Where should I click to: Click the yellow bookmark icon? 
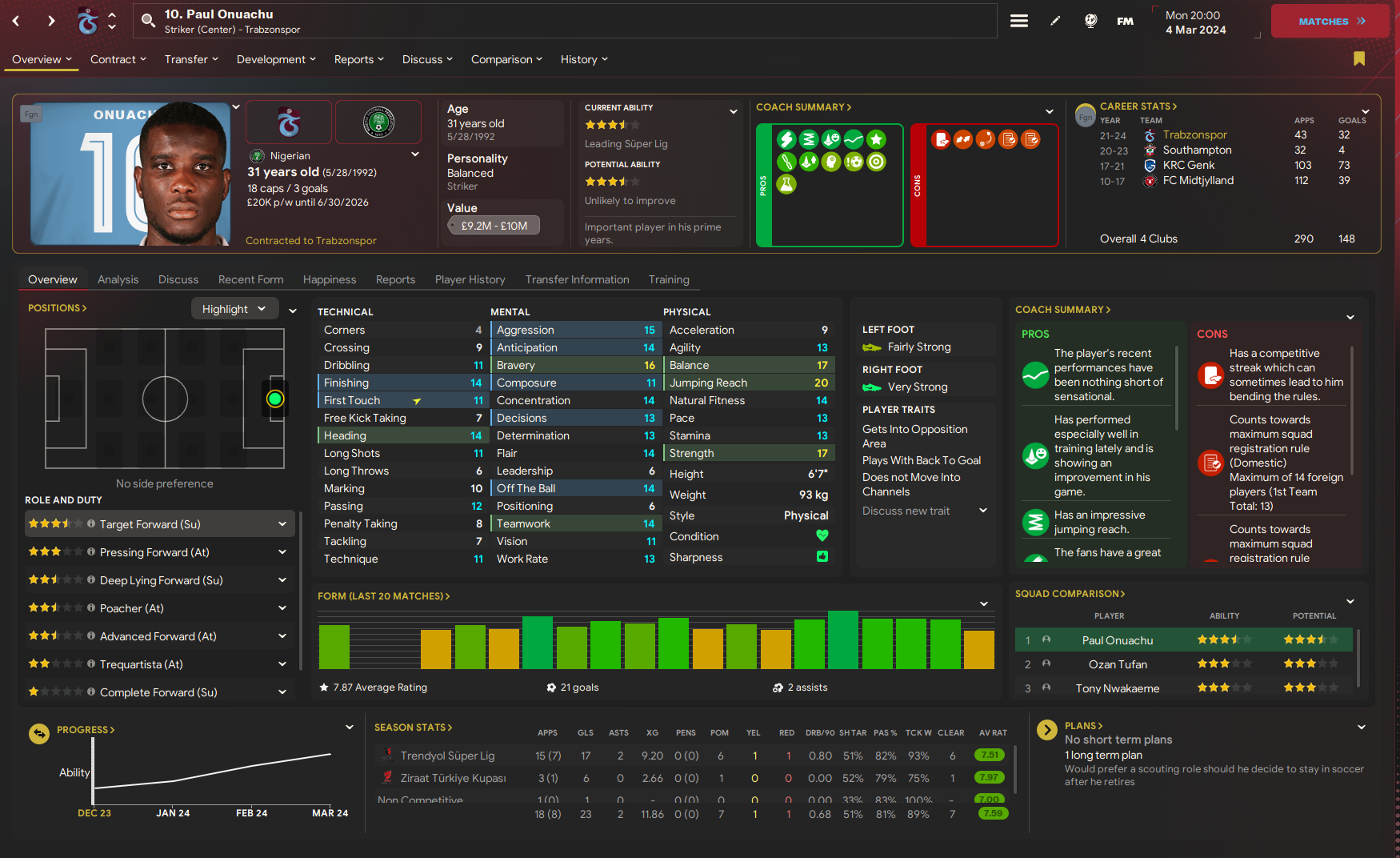1358,58
